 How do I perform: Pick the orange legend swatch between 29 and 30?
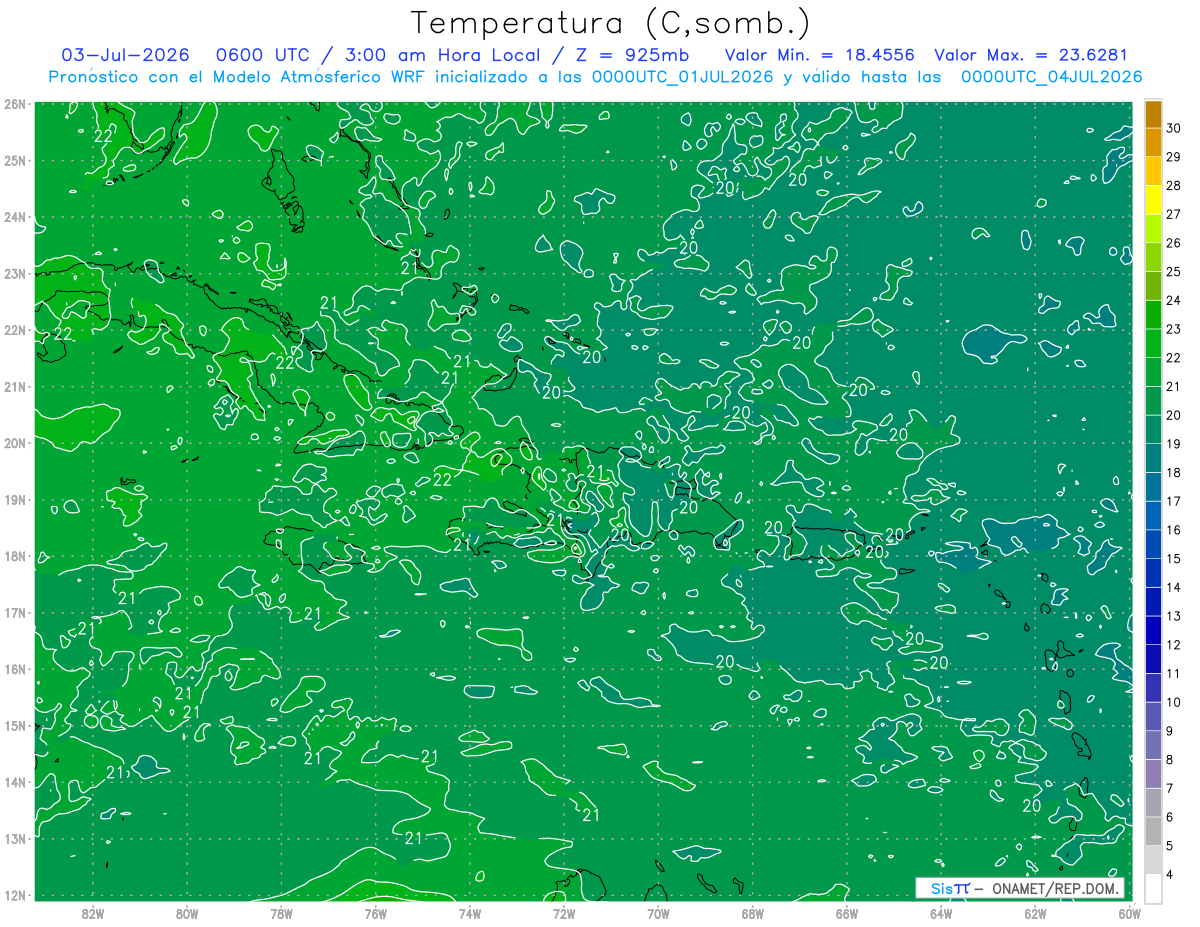[x=1153, y=143]
